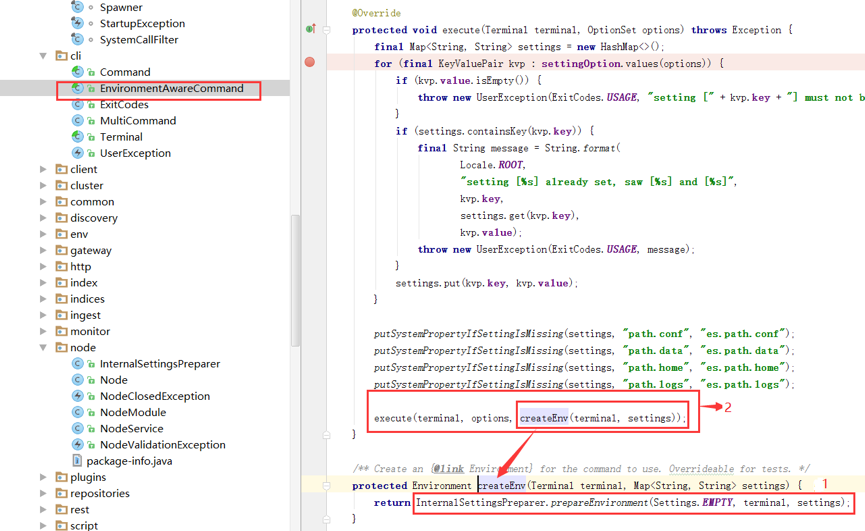The image size is (865, 531).
Task: Toggle the red breakpoint in the gutter
Action: 310,62
